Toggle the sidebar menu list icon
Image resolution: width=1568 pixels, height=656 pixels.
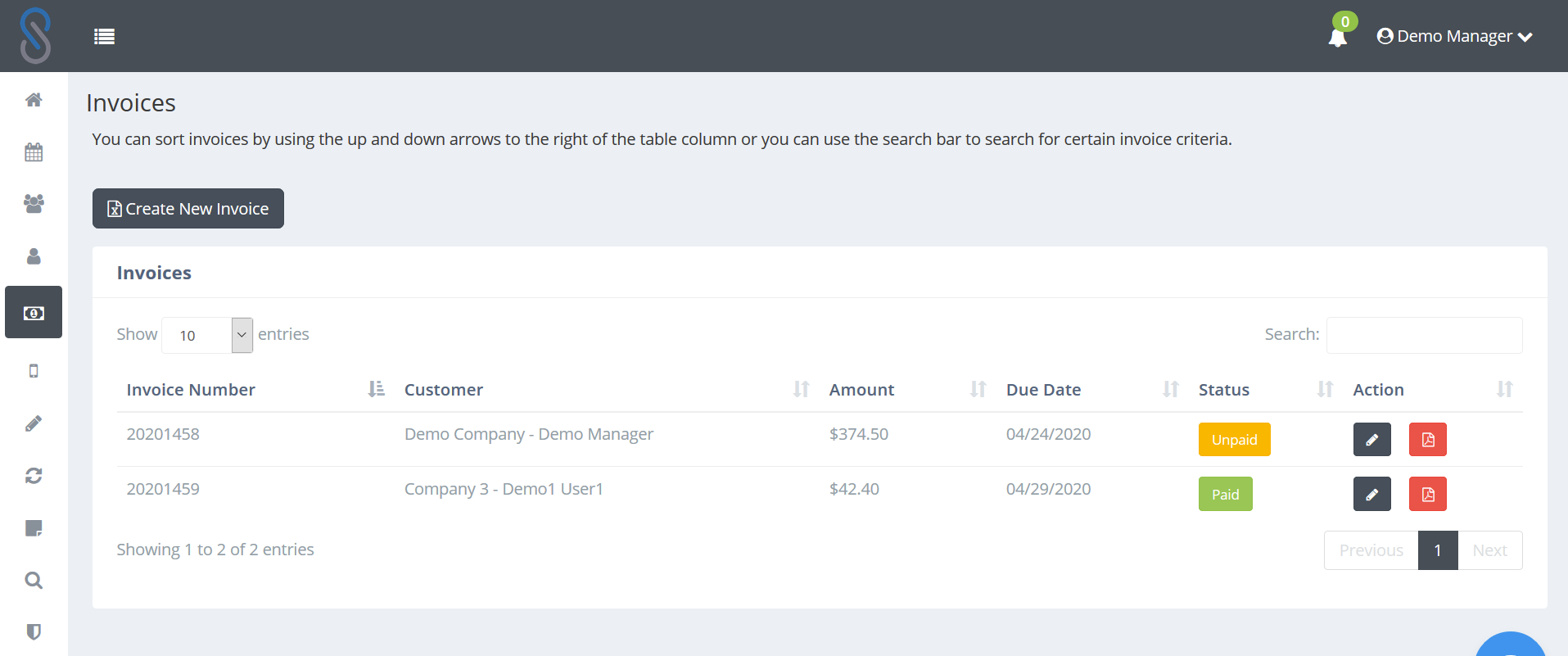coord(104,36)
